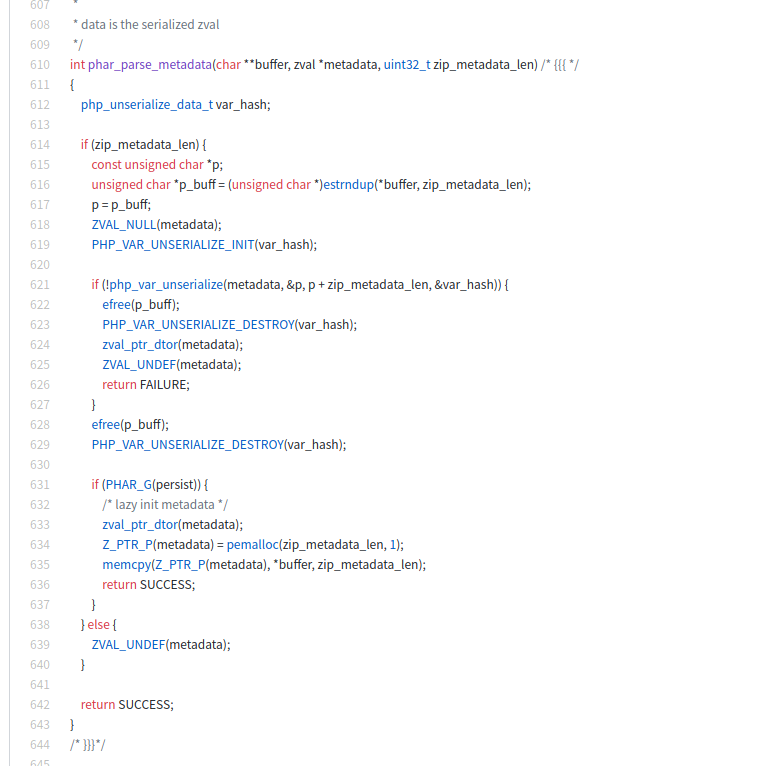Click zval_ptr_dtor on line 633

point(139,525)
